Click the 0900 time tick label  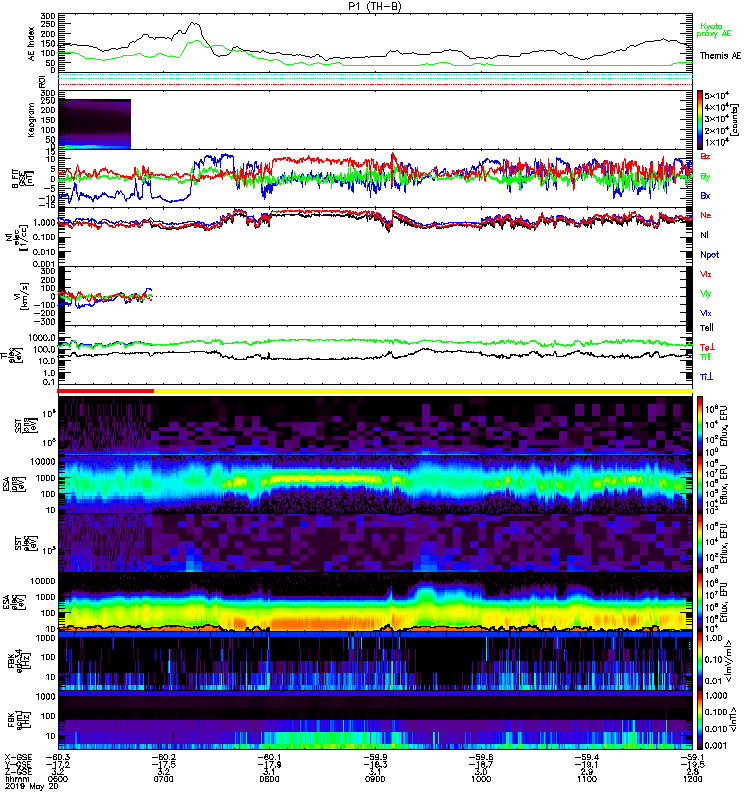(375, 779)
